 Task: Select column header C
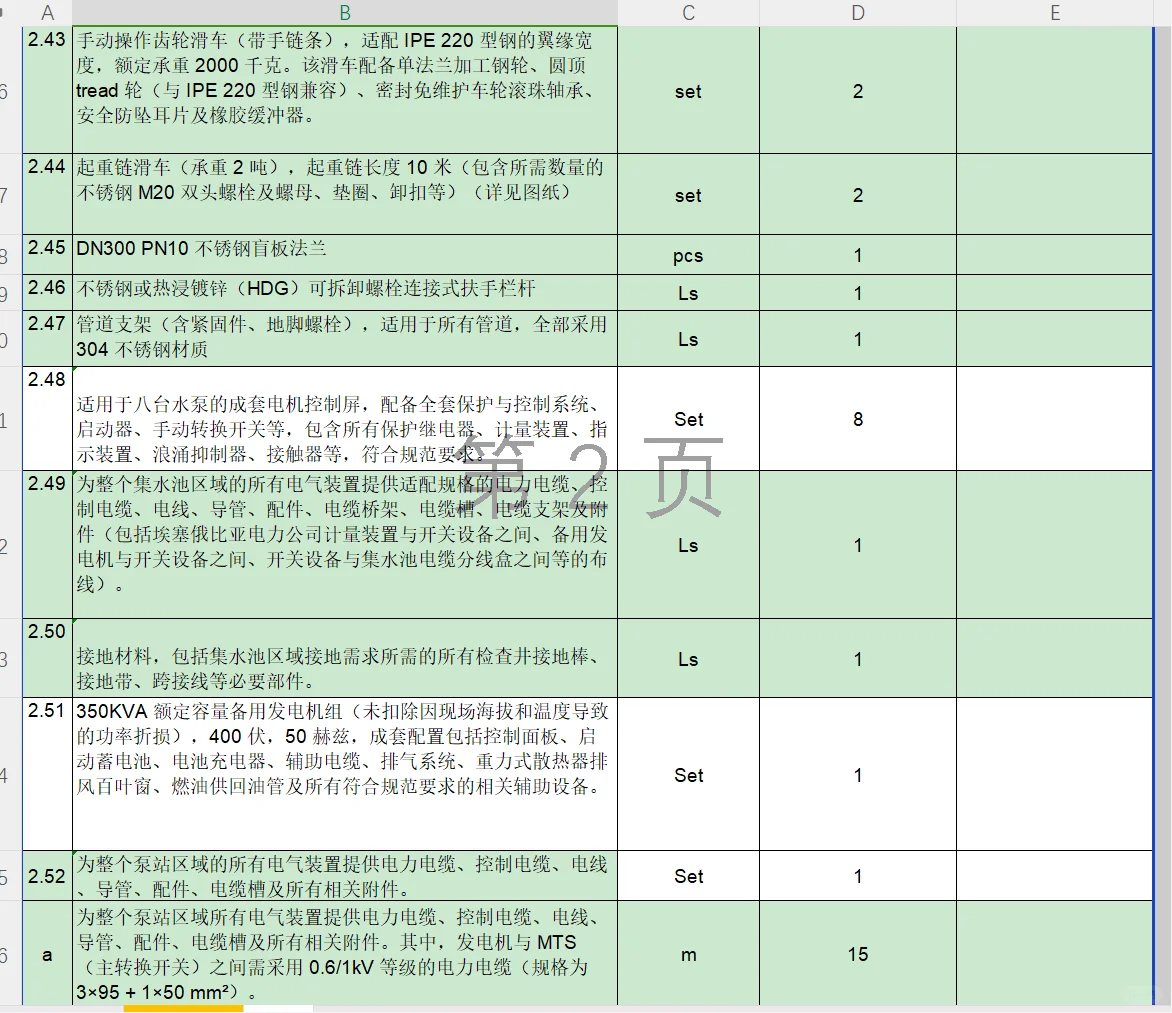pos(688,13)
